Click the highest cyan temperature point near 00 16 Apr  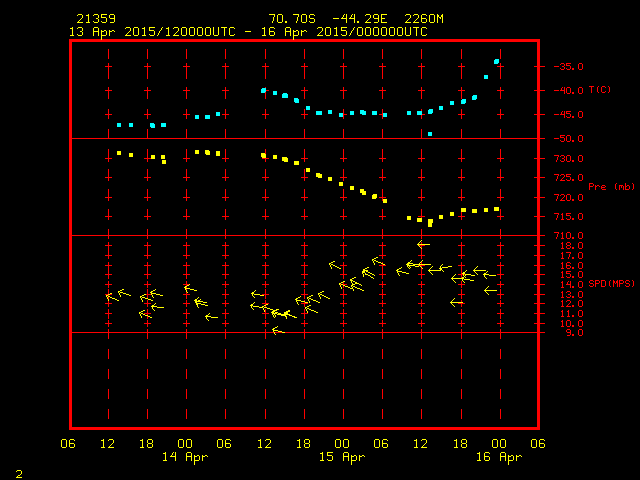coord(496,62)
